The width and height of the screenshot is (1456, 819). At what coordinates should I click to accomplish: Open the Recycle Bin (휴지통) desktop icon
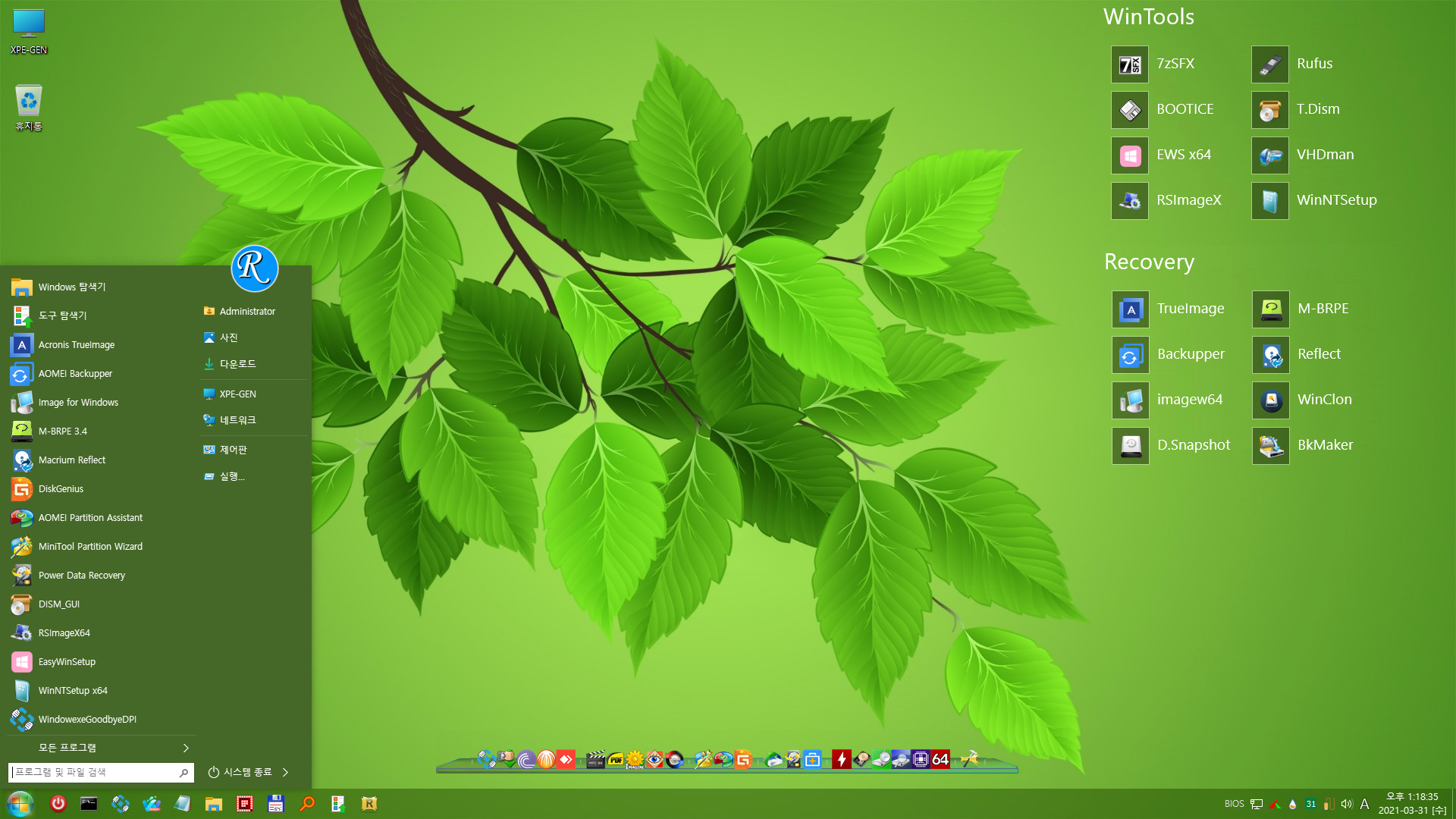[x=29, y=107]
